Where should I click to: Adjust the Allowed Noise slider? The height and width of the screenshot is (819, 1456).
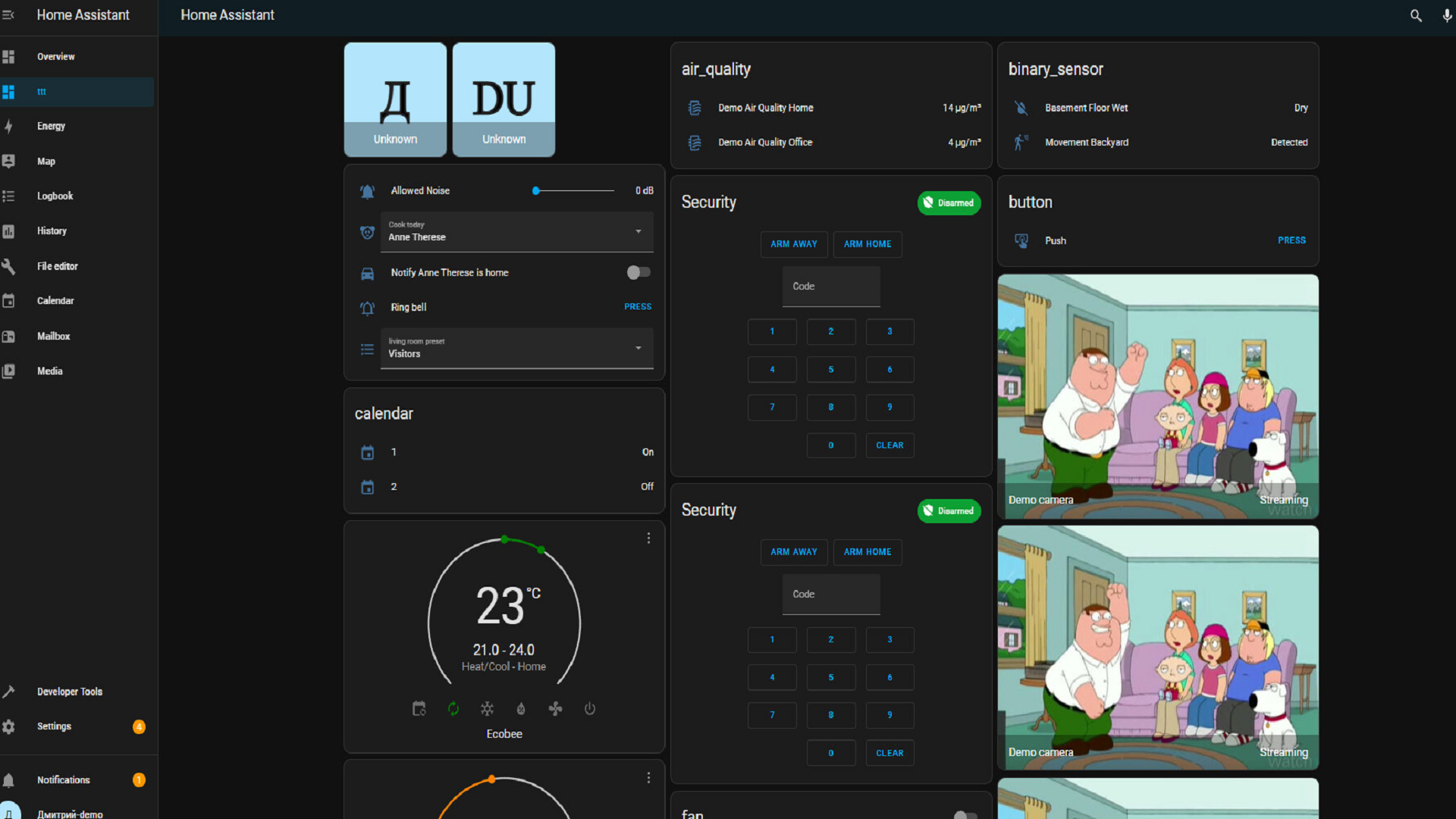pyautogui.click(x=574, y=191)
